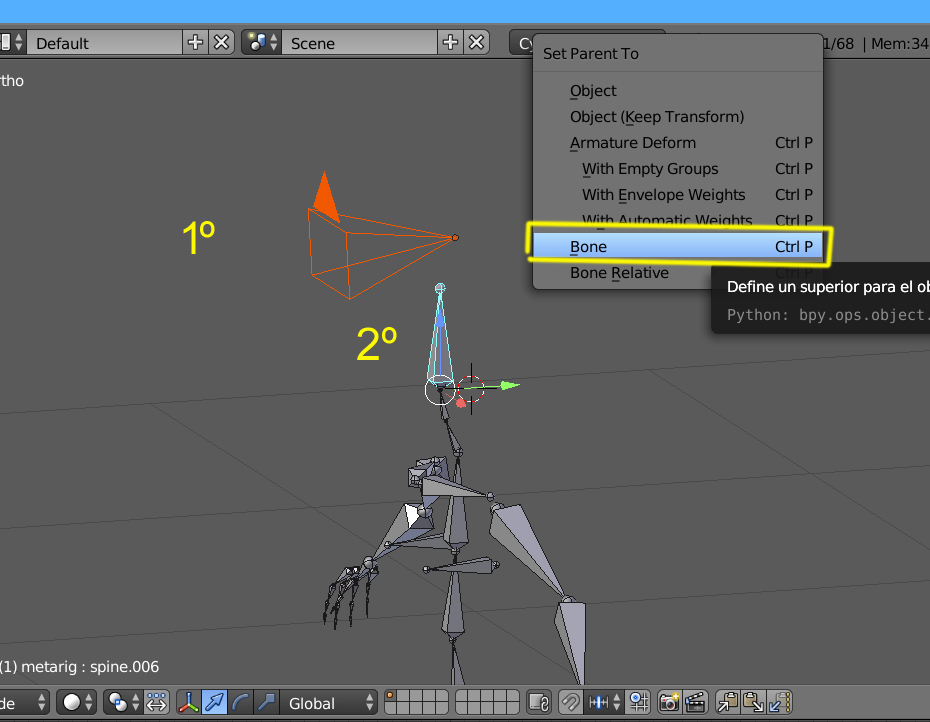The width and height of the screenshot is (930, 722).
Task: Open the pivot point selector
Action: pyautogui.click(x=124, y=703)
